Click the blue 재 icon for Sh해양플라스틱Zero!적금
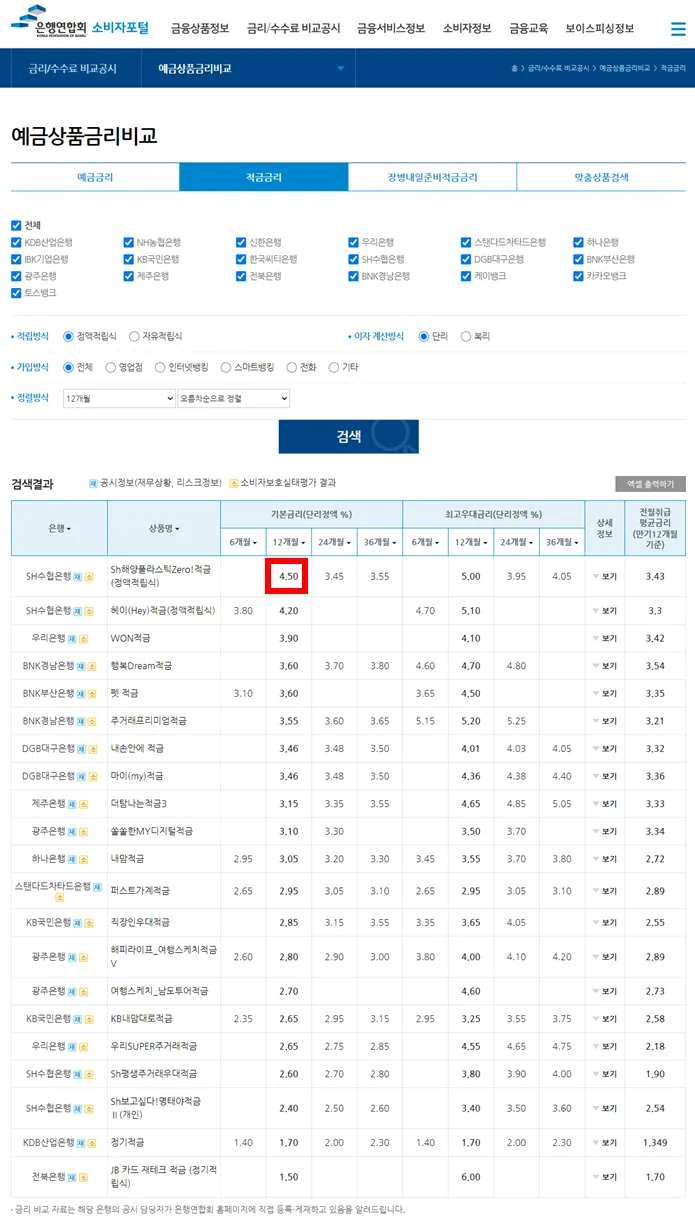Viewport: 695px width, 1223px height. tap(77, 577)
